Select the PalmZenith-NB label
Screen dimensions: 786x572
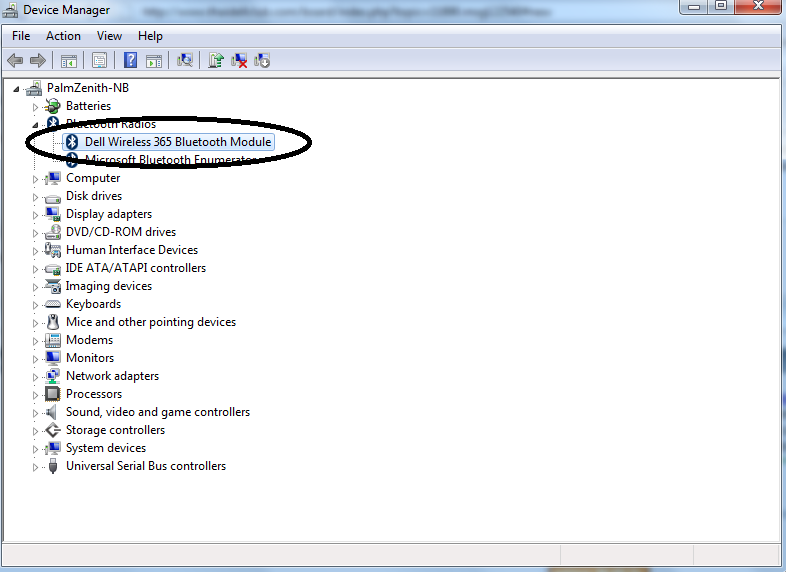pyautogui.click(x=88, y=88)
